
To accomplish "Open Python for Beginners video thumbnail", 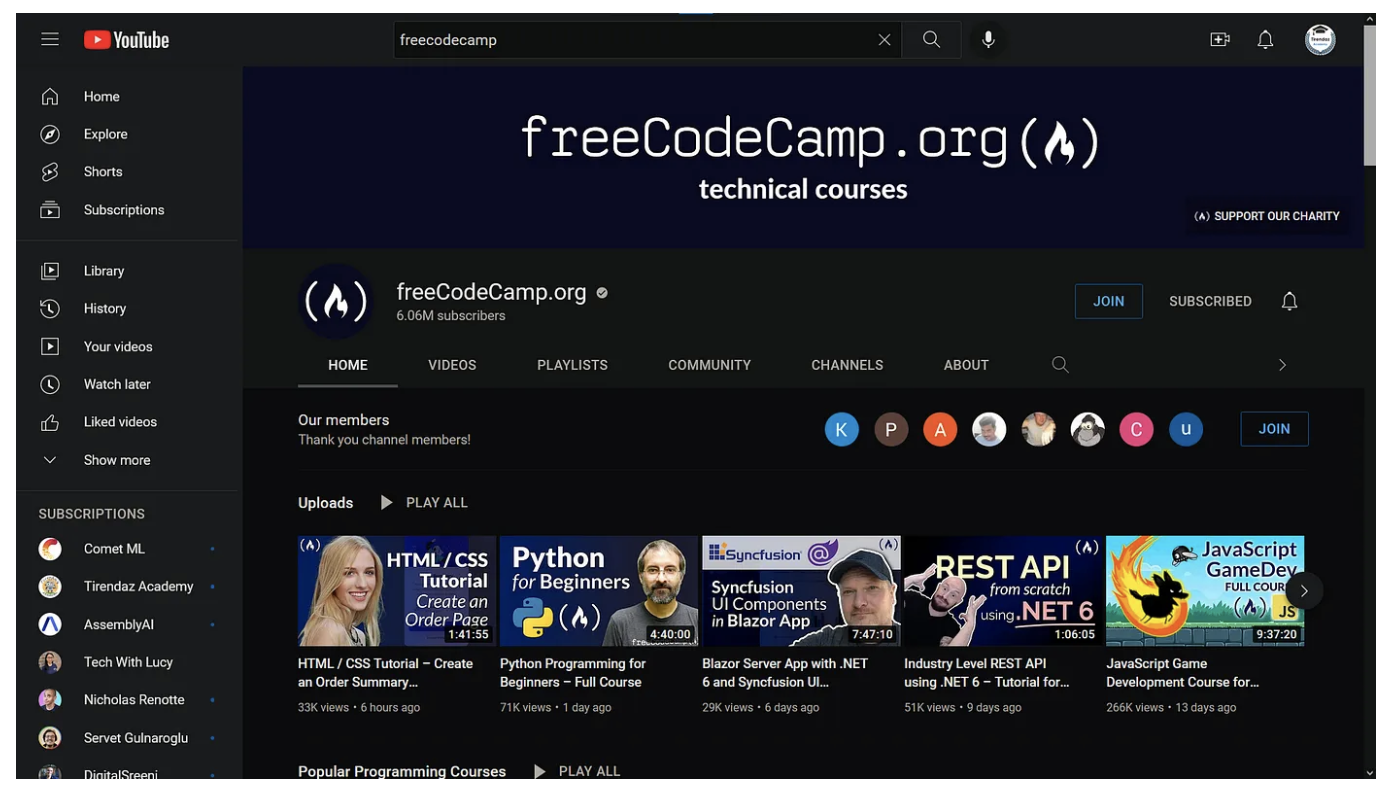I will (x=599, y=591).
